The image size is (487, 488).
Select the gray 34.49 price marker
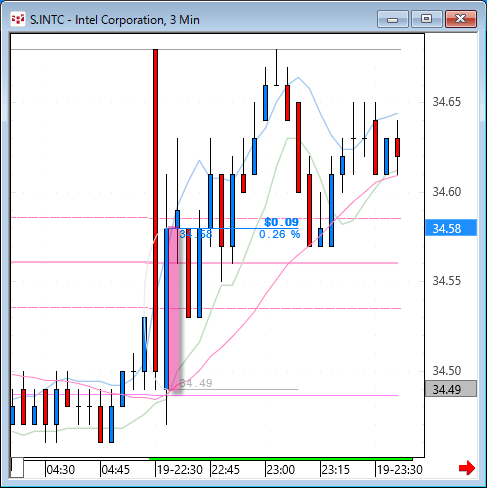[451, 389]
